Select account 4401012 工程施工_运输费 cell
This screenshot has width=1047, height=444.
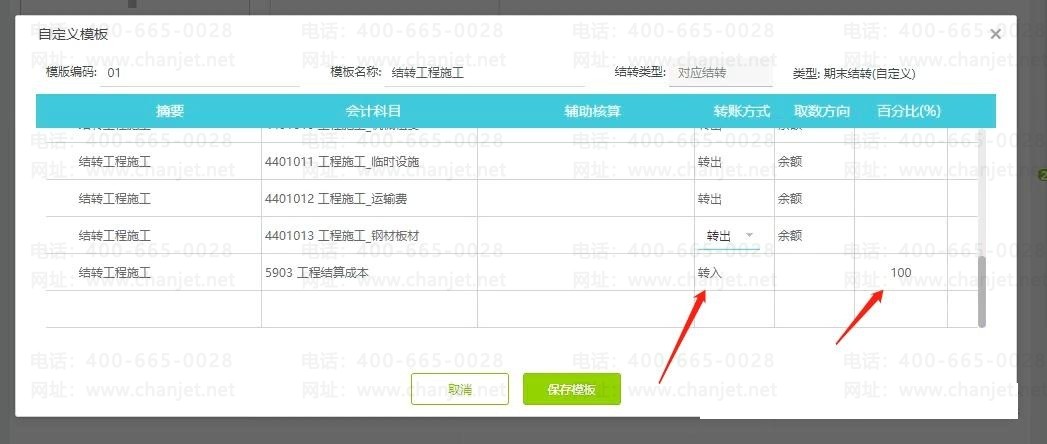point(369,198)
